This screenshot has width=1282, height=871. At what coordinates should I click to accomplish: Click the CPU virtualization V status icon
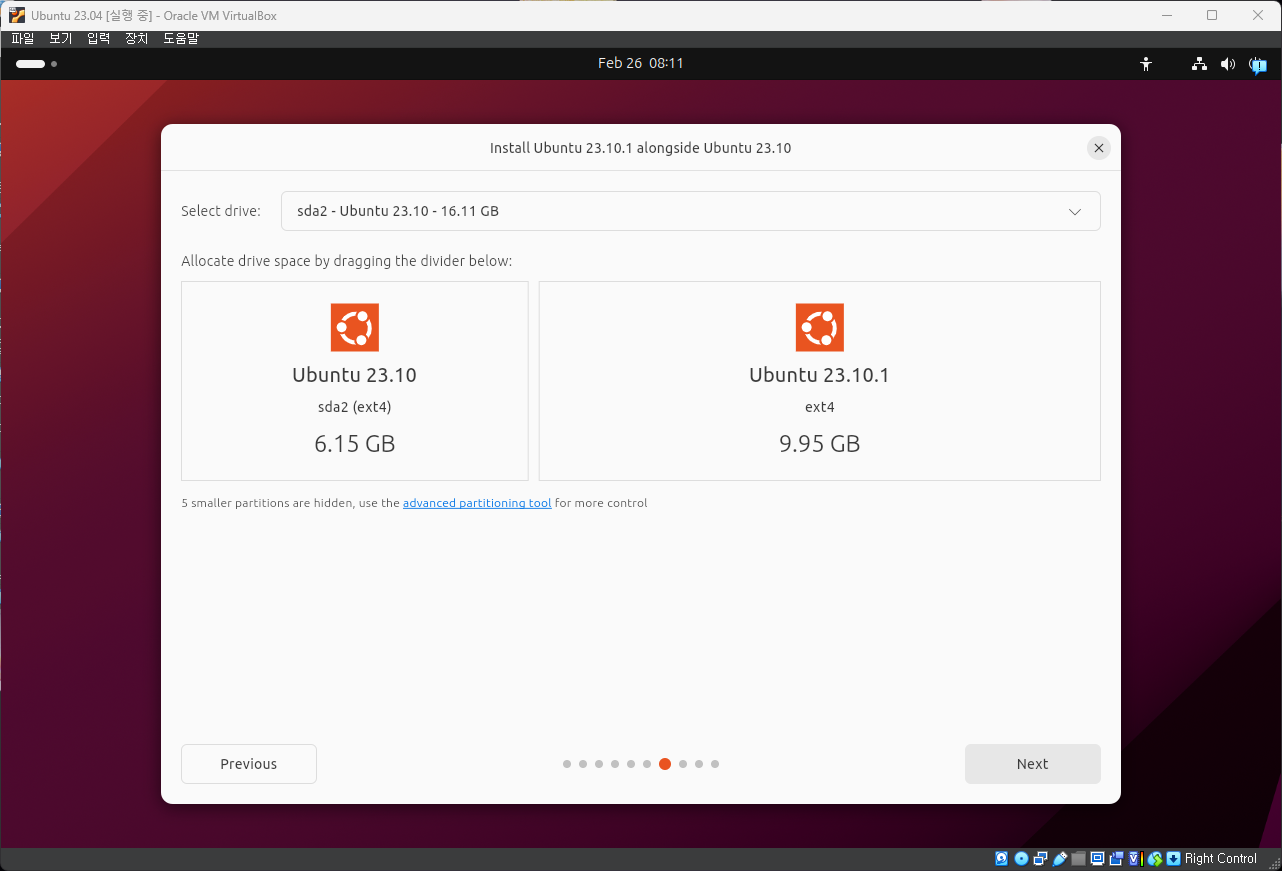point(1136,859)
